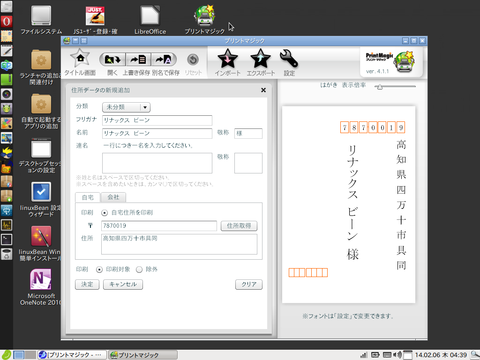Viewport: 480px width, 360px height.
Task: Open the camera lens icon in dock
Action: pyautogui.click(x=6, y=94)
